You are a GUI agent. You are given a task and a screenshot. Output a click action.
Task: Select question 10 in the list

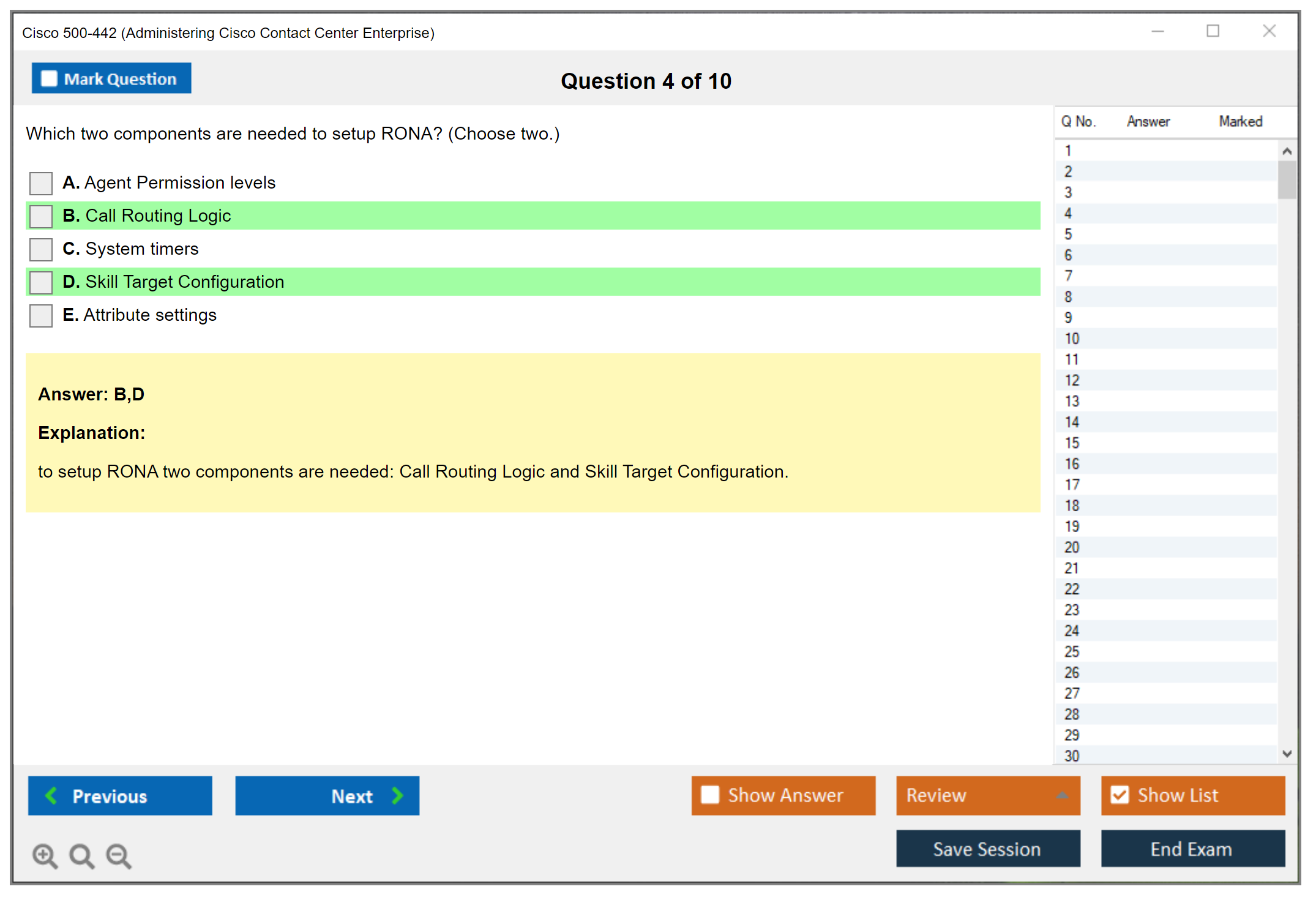point(1072,339)
